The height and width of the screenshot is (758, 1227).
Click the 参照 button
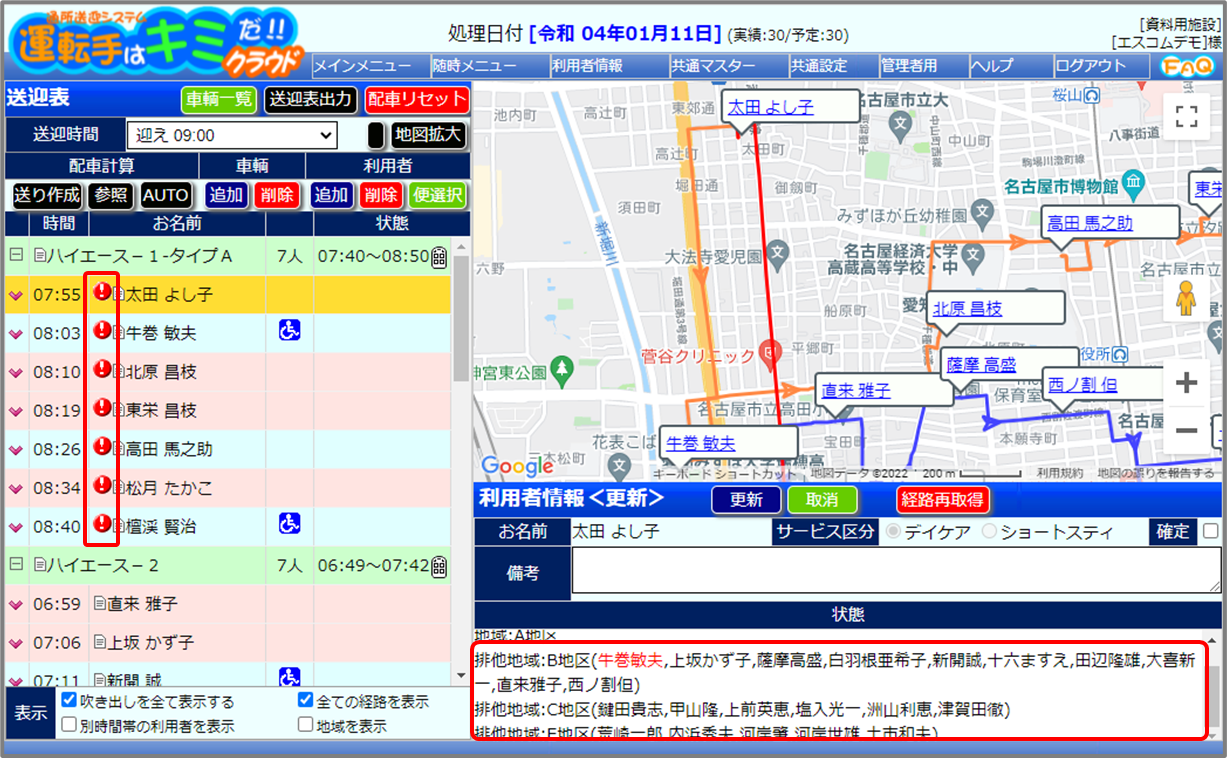click(111, 195)
